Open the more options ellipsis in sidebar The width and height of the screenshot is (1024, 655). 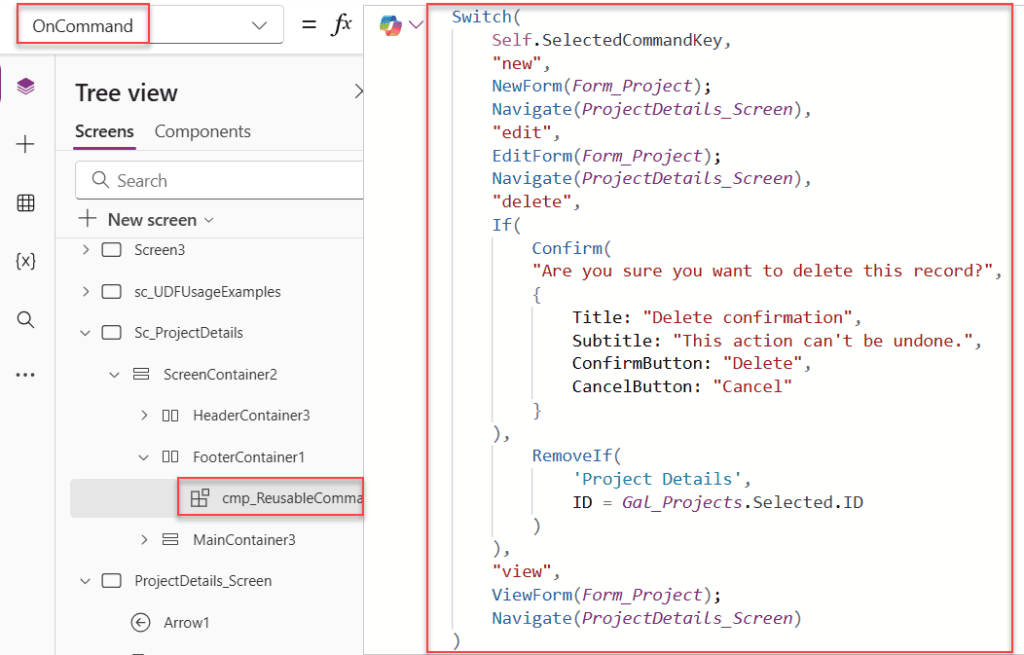tap(25, 375)
